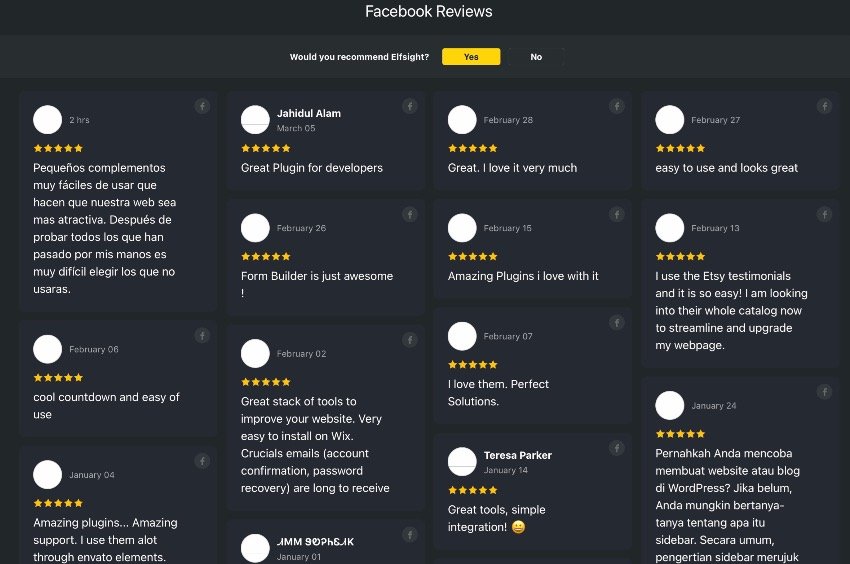Open Facebook icon on February 28 review
Viewport: 850px width, 564px height.
[616, 106]
